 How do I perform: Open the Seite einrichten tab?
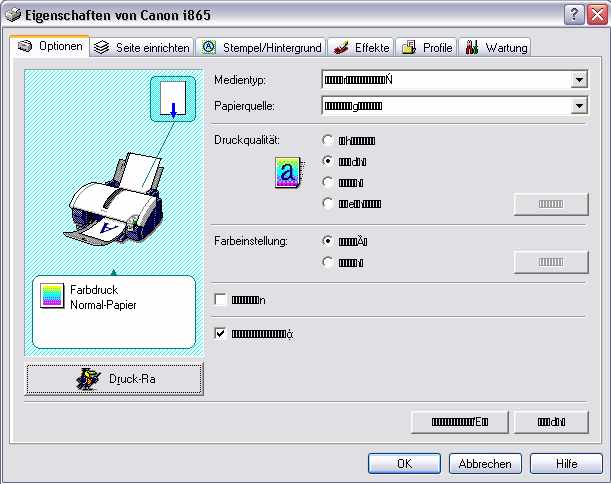(x=141, y=48)
